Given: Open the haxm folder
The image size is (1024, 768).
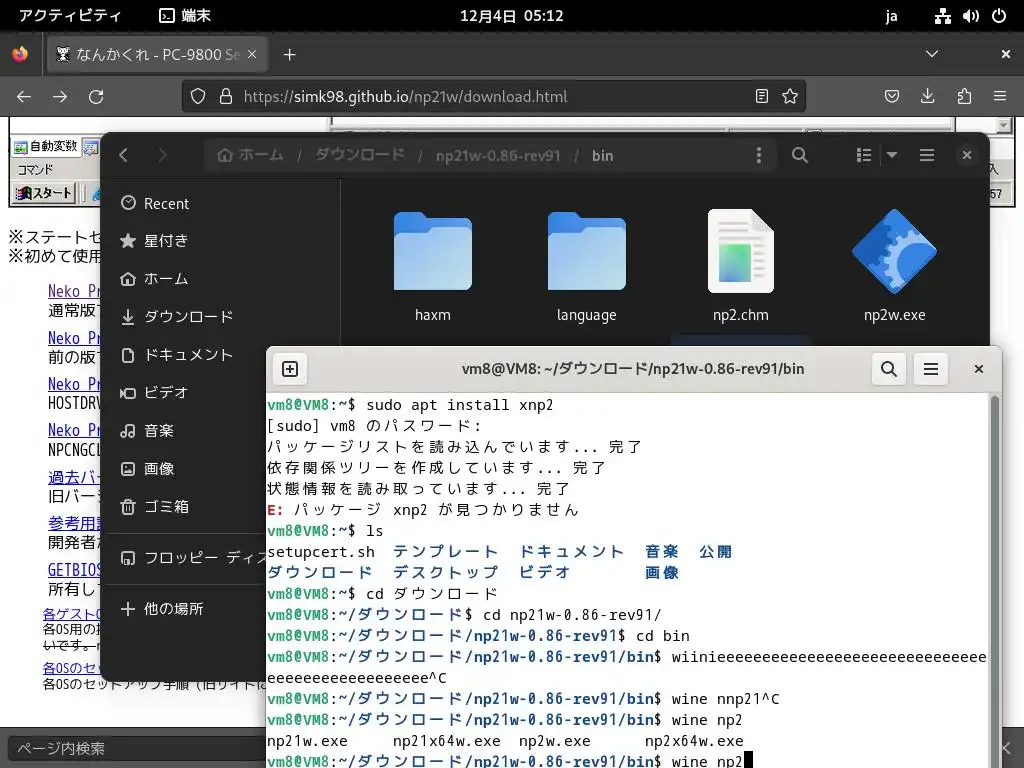Looking at the screenshot, I should pos(432,265).
